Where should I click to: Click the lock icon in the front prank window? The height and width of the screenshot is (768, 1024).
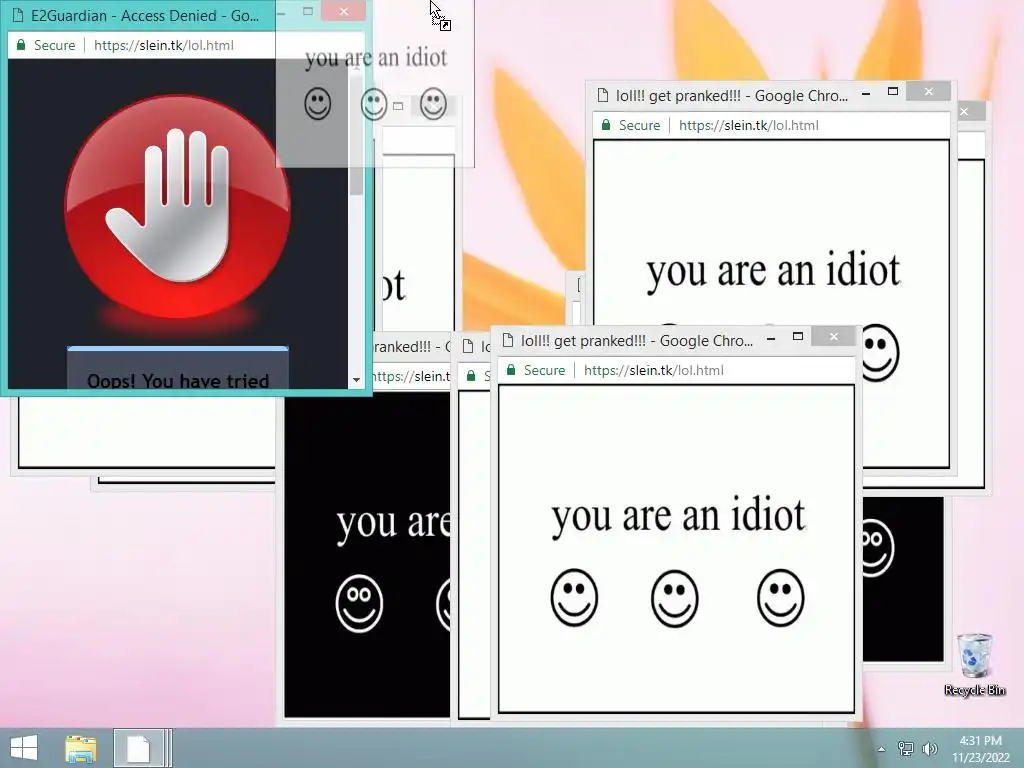tap(510, 370)
